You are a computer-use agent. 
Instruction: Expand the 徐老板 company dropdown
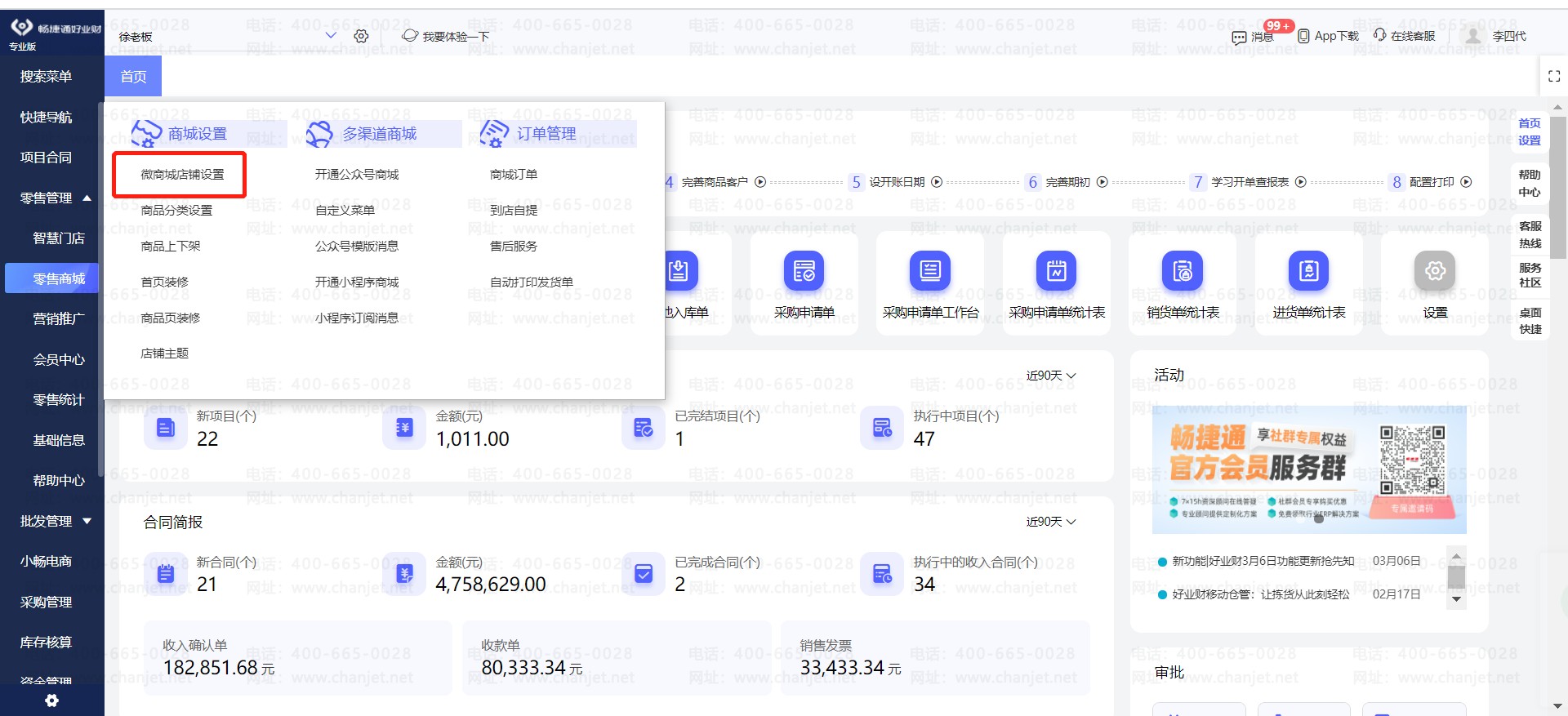click(x=331, y=36)
